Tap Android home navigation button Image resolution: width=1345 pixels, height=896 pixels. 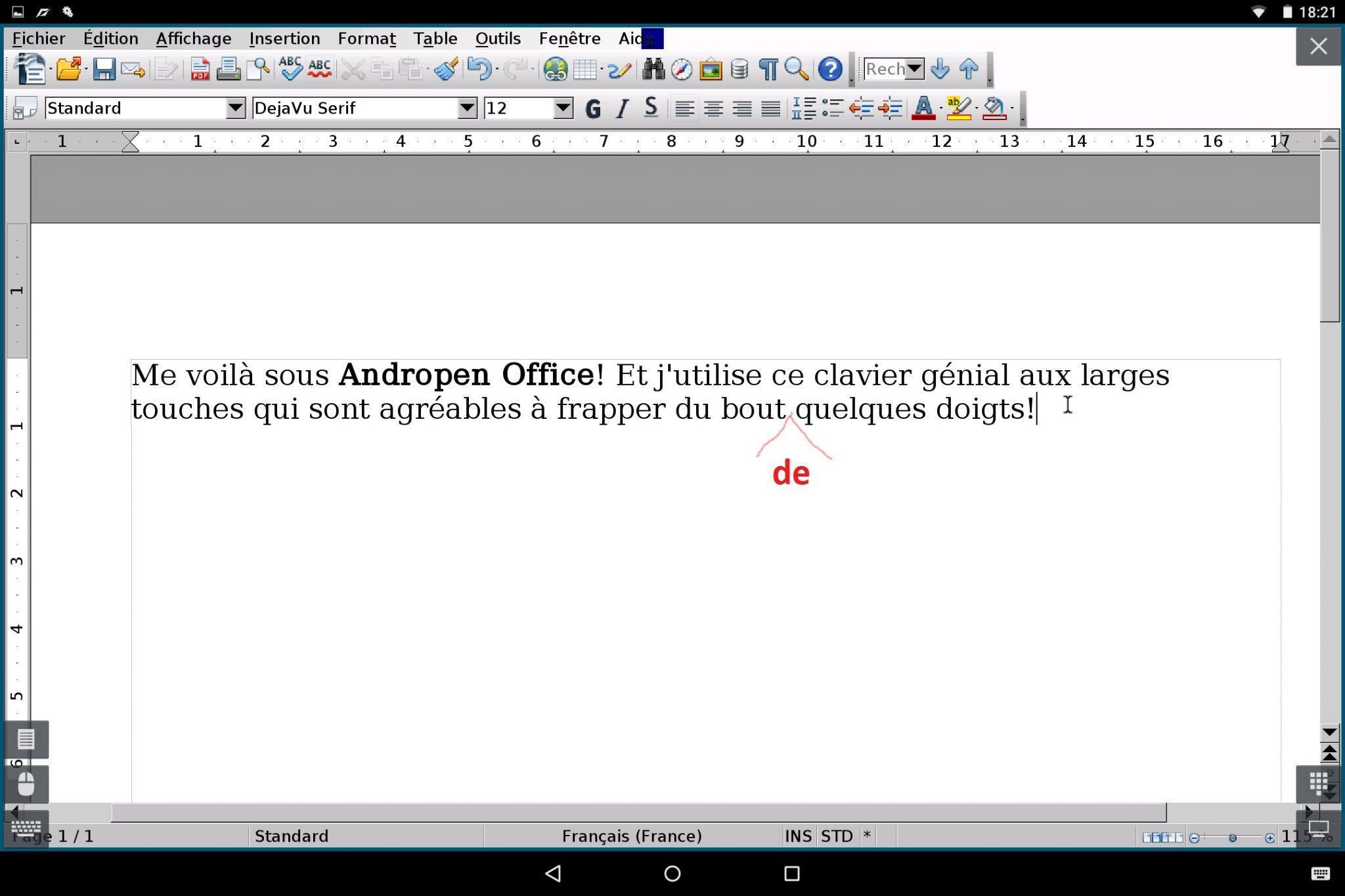[672, 873]
